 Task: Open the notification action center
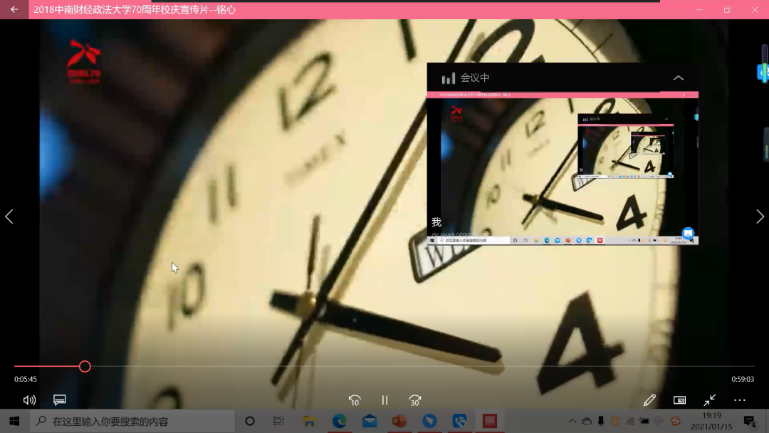coord(749,421)
